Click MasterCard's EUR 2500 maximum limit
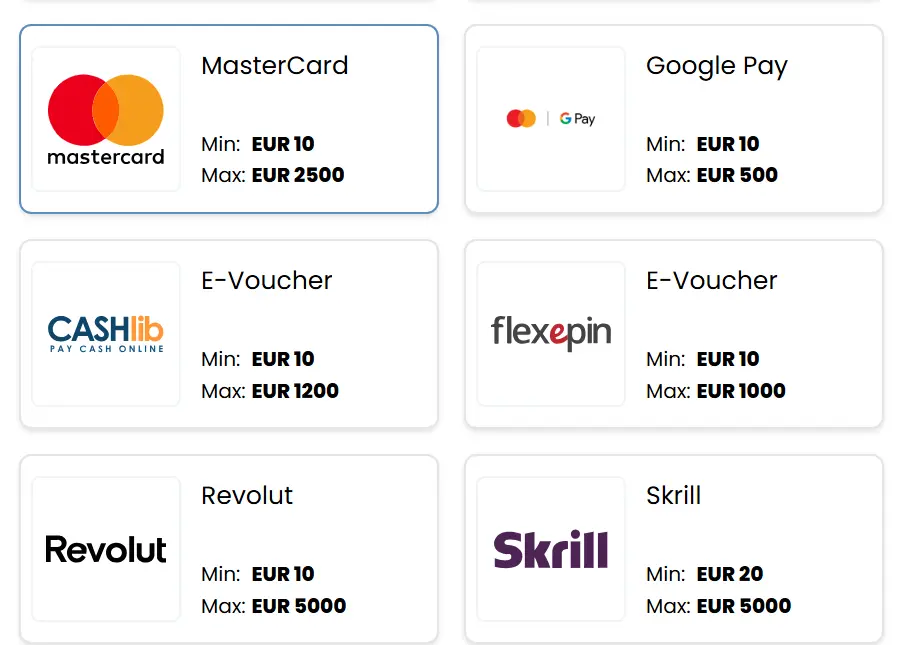 coord(298,175)
